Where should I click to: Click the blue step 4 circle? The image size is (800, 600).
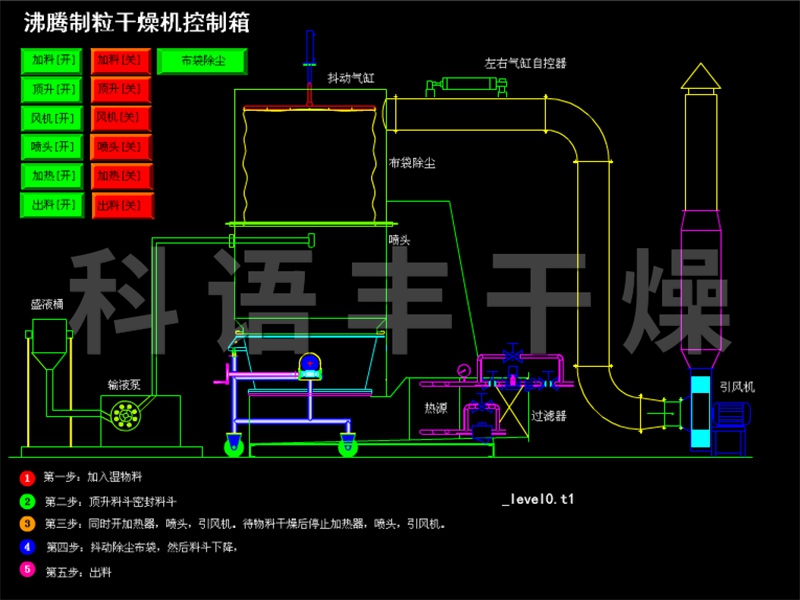click(x=27, y=547)
